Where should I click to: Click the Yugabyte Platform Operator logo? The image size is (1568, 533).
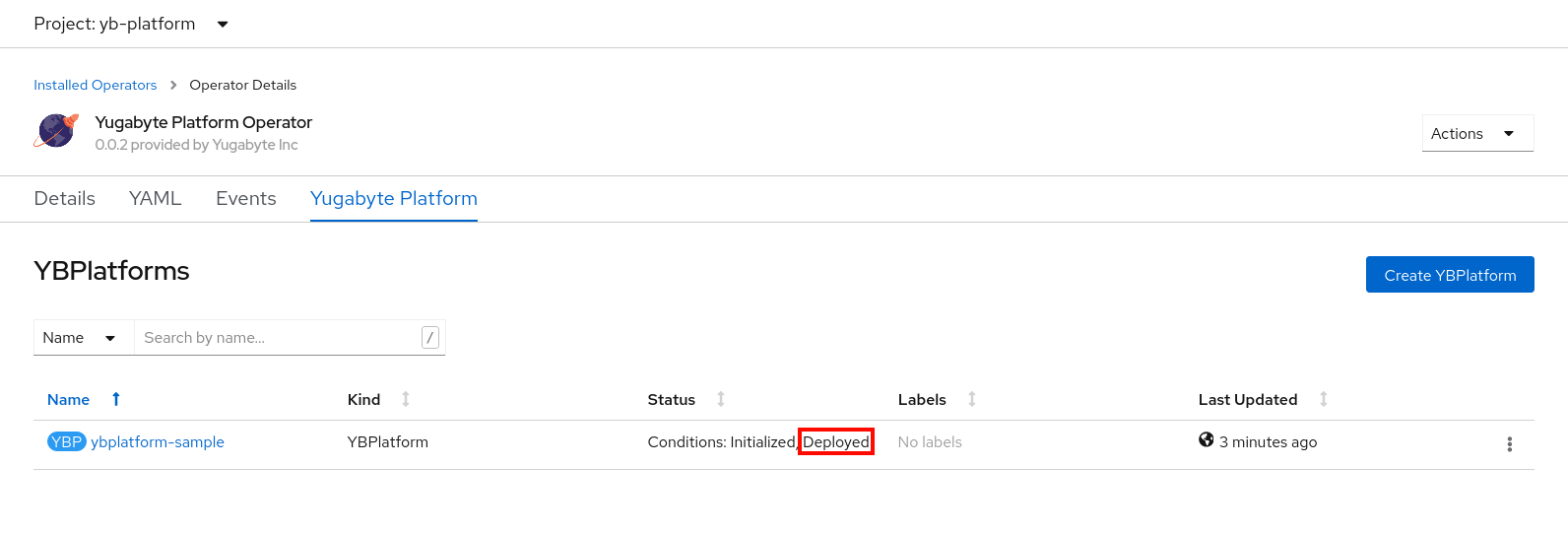point(56,131)
